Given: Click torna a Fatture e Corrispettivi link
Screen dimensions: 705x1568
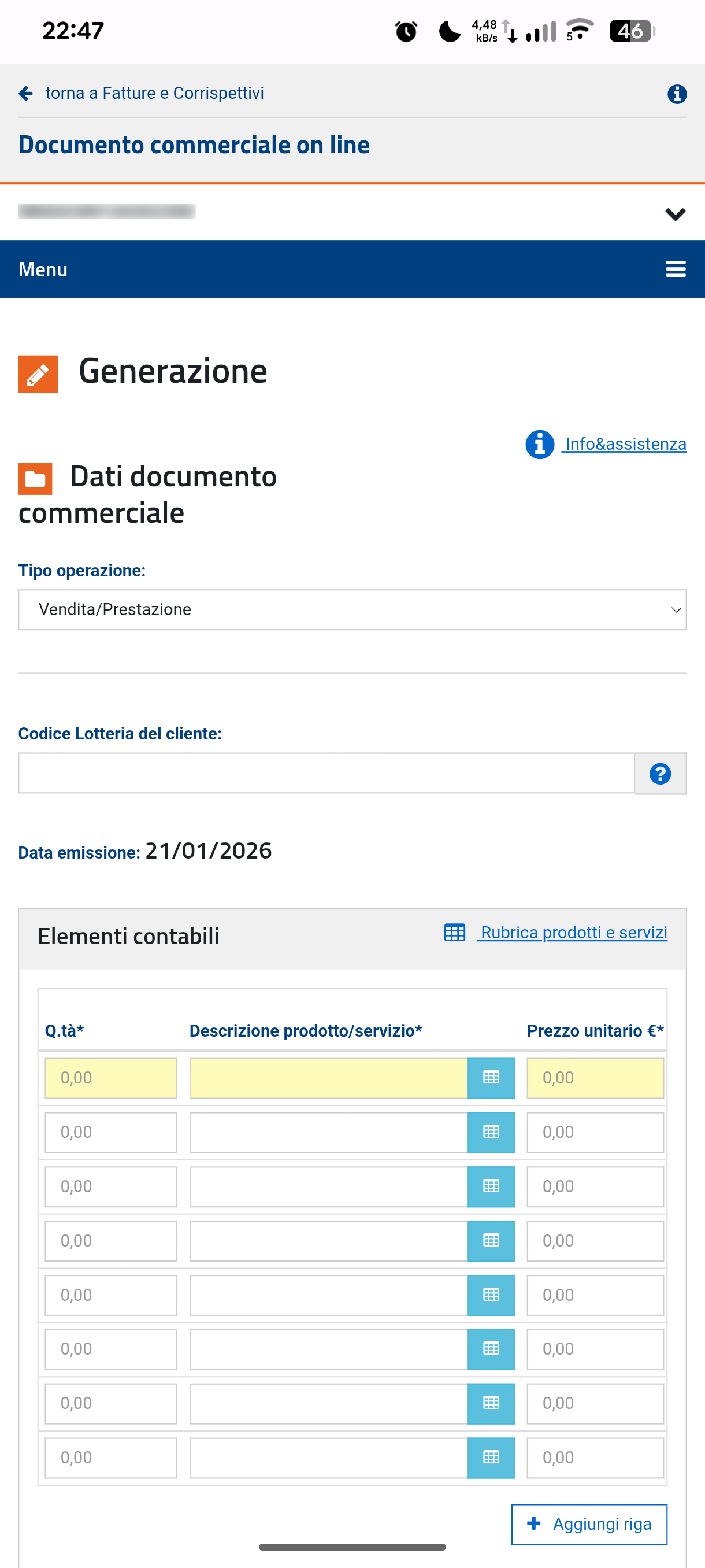Looking at the screenshot, I should tap(154, 94).
